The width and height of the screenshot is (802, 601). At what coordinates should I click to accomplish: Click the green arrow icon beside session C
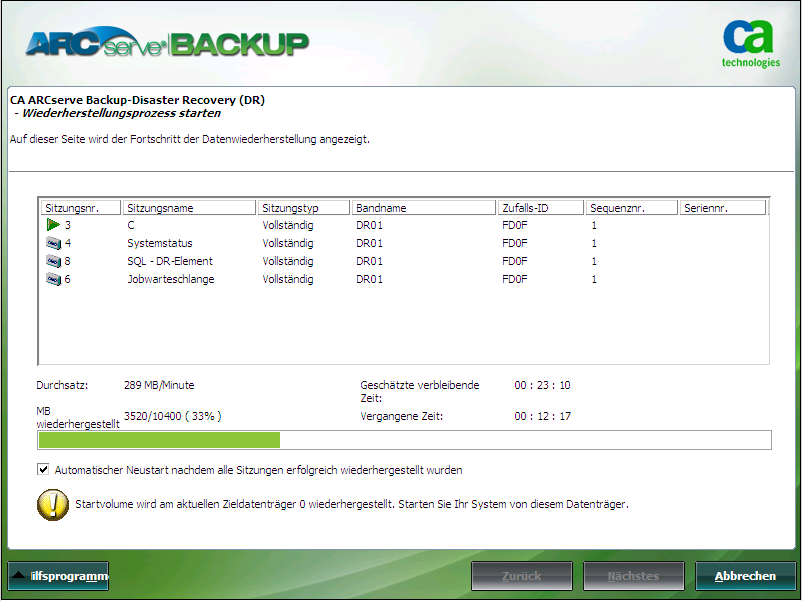click(x=52, y=224)
